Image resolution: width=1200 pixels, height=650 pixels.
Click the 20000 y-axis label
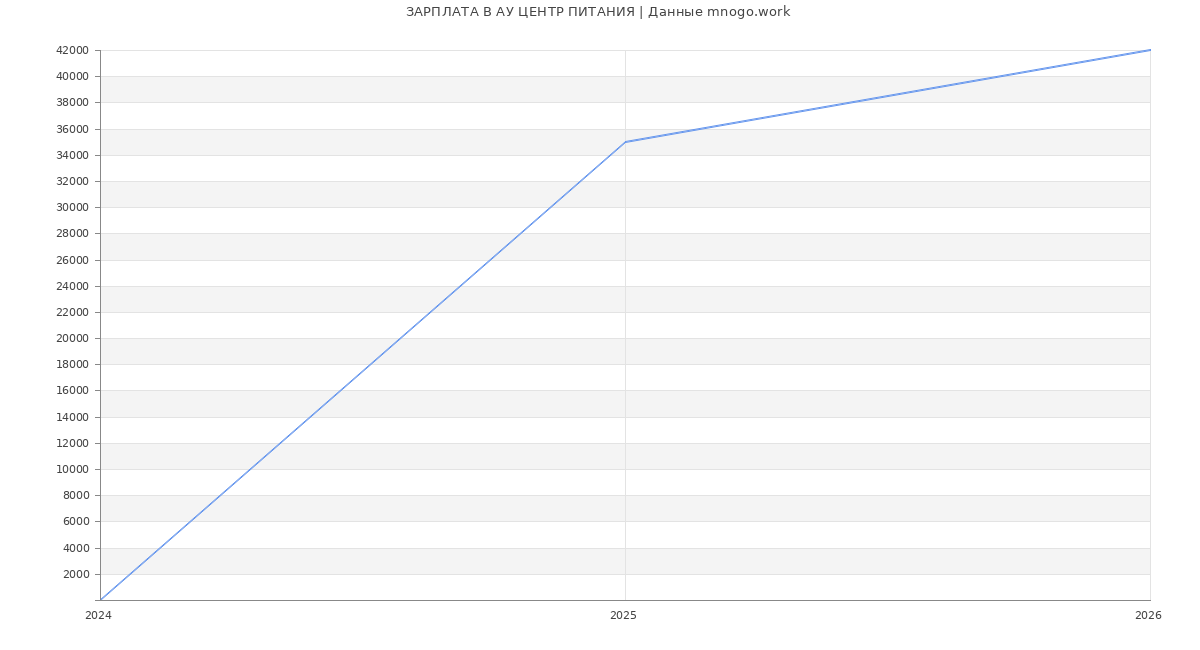[x=72, y=338]
